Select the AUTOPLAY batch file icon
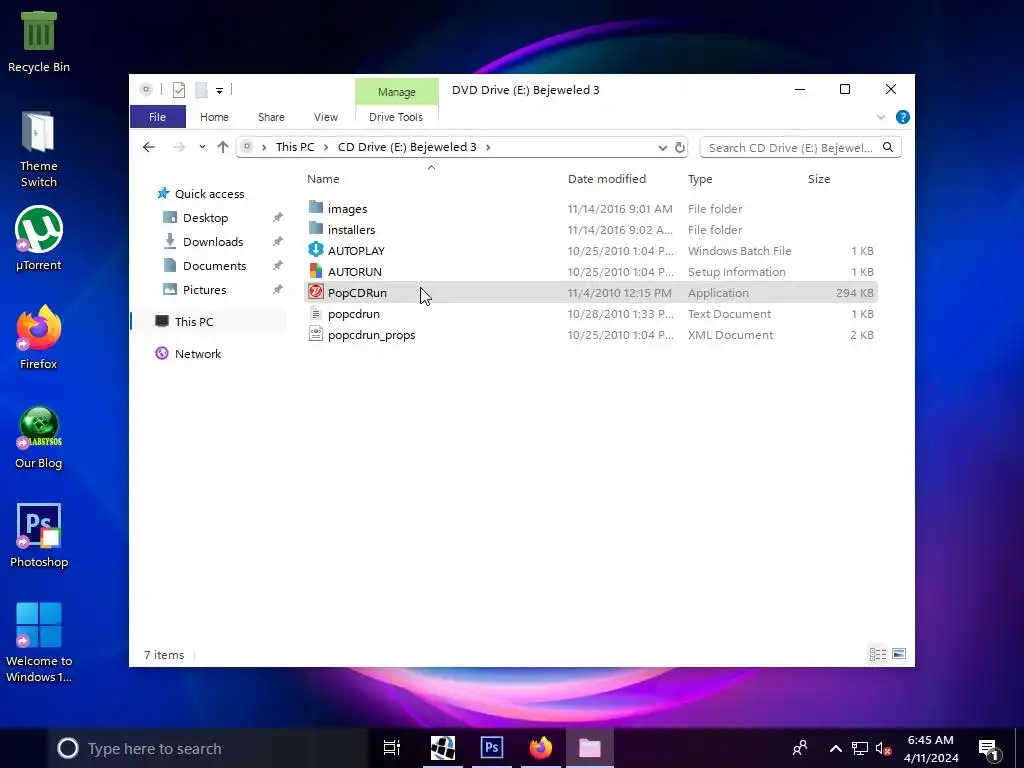This screenshot has height=768, width=1024. (316, 250)
